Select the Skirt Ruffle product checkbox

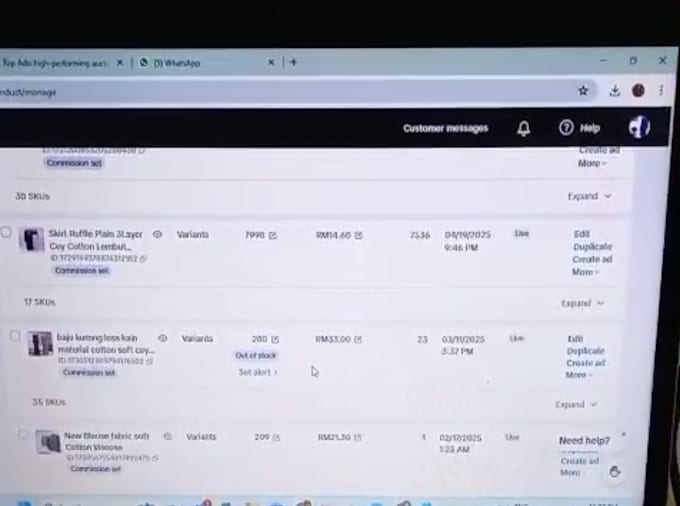6,232
